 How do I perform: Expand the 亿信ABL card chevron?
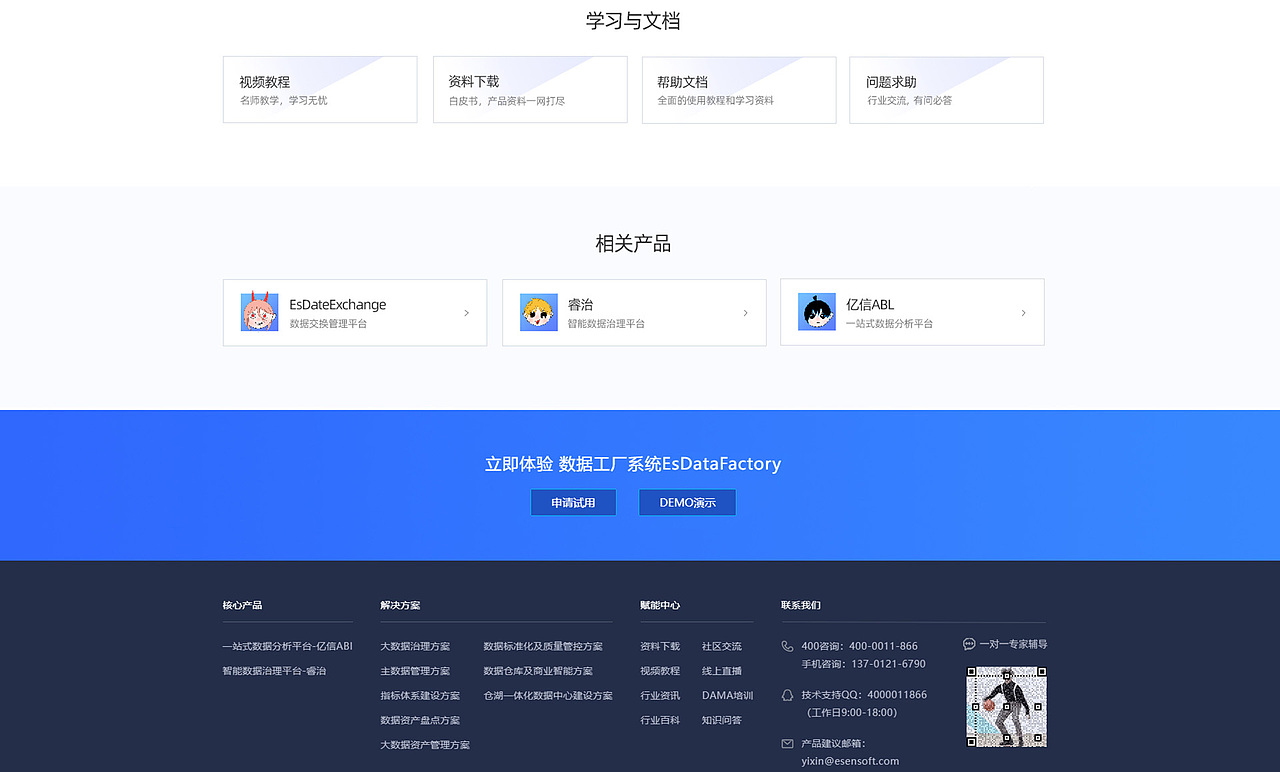(x=1022, y=312)
